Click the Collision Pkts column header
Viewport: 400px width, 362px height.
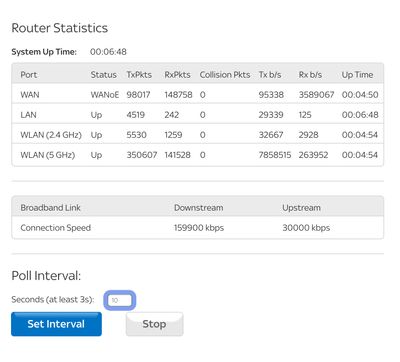point(225,75)
